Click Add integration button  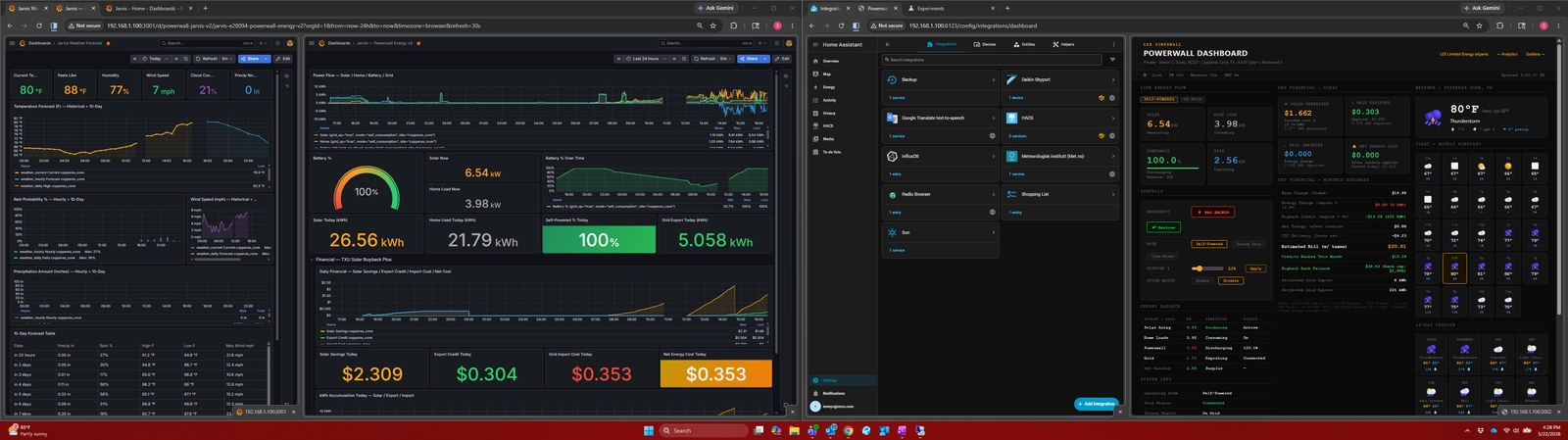(1097, 404)
